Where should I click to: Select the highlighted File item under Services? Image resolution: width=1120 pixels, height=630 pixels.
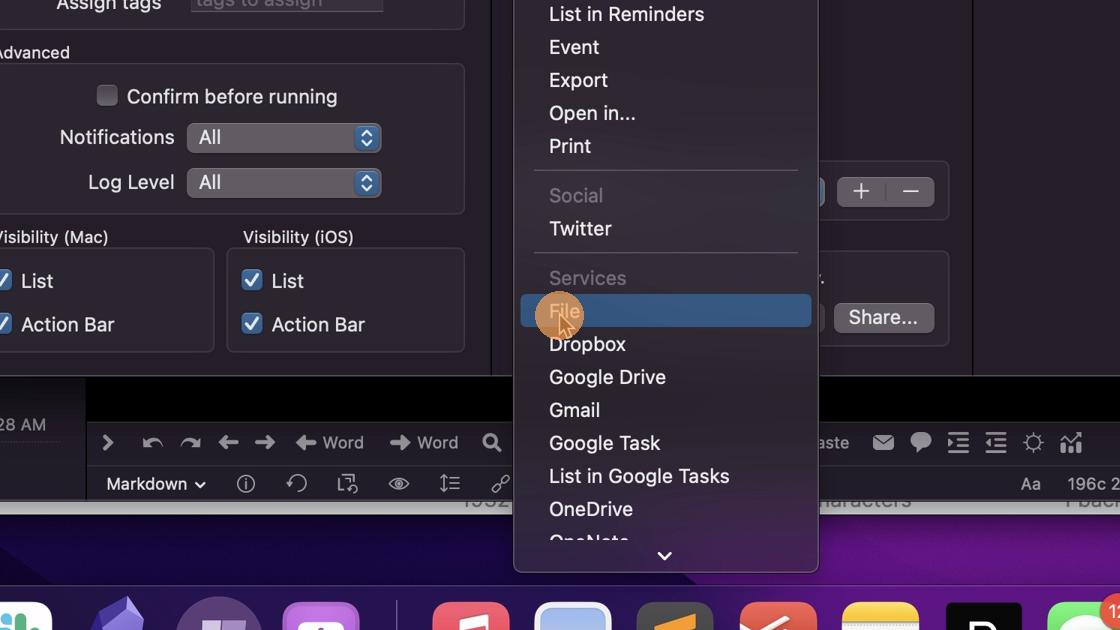[x=666, y=311]
